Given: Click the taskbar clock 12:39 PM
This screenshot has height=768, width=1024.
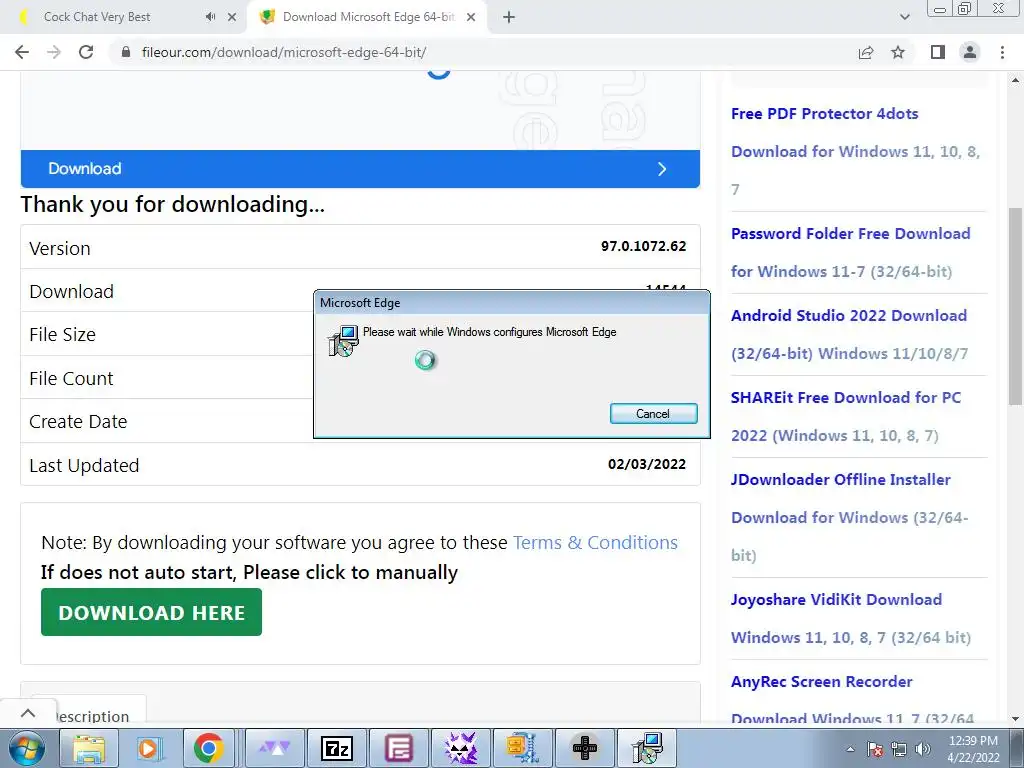Looking at the screenshot, I should click(973, 749).
